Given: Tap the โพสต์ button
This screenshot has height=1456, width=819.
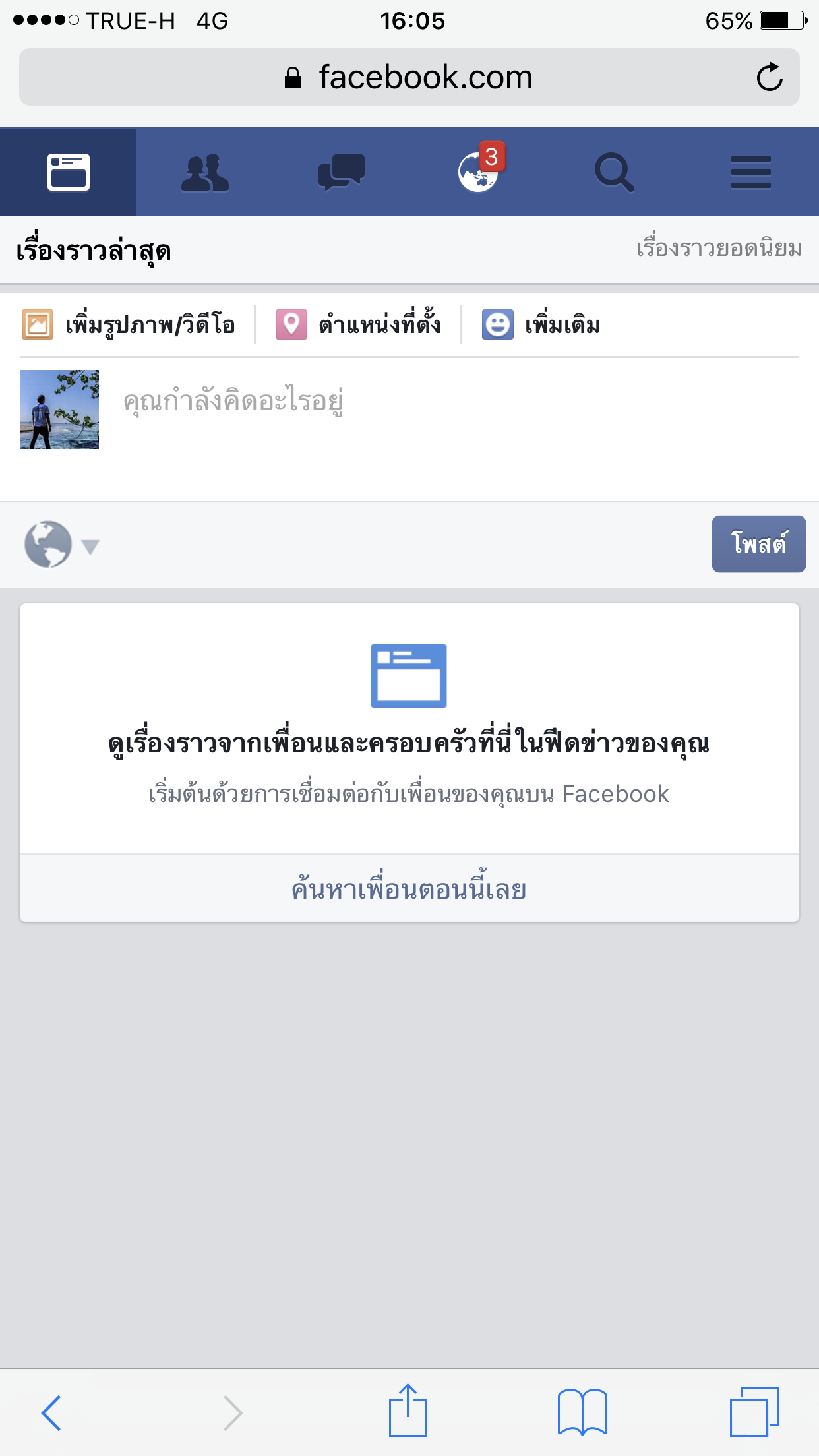Looking at the screenshot, I should coord(758,544).
